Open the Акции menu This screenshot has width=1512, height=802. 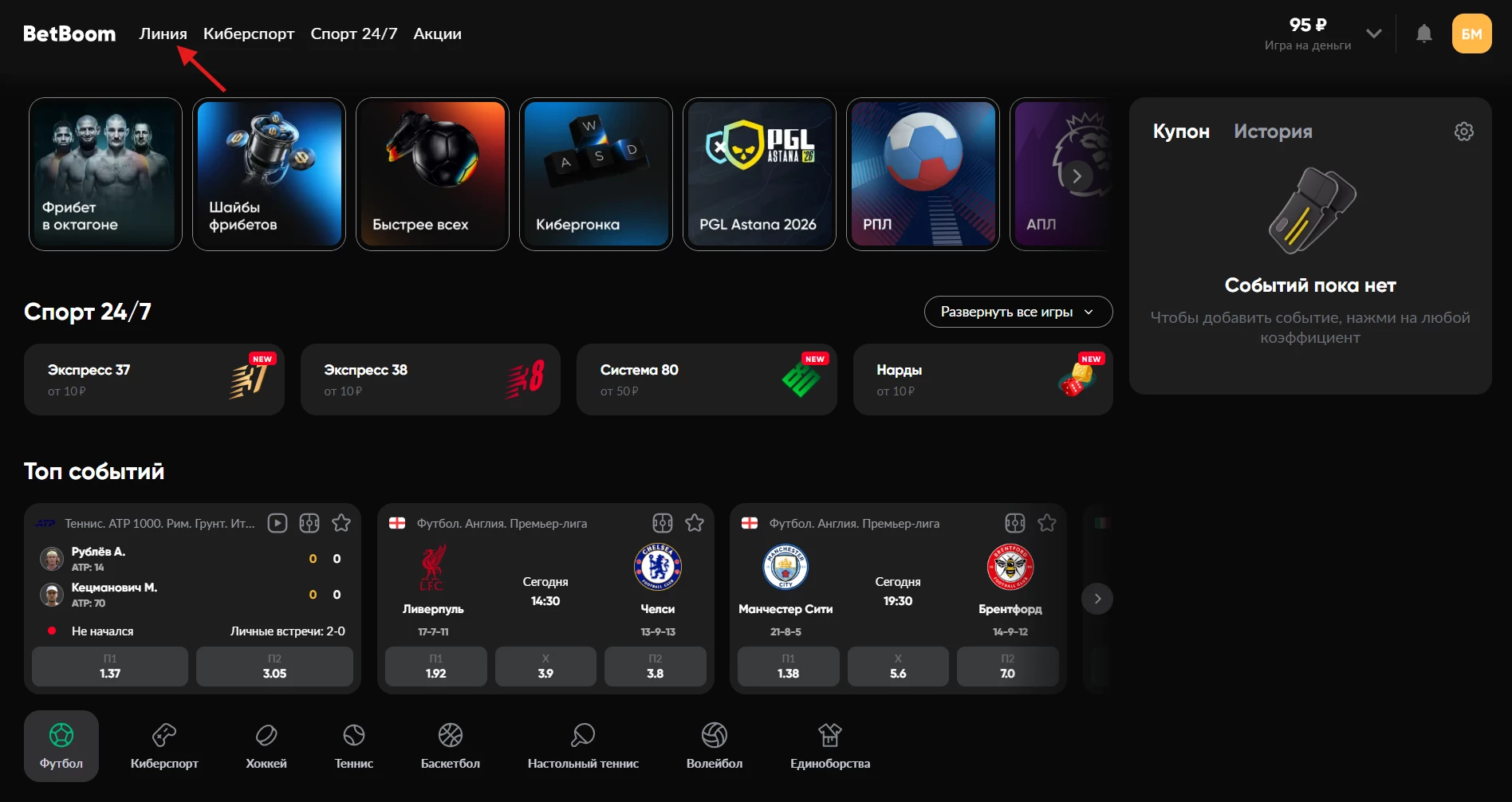click(437, 33)
